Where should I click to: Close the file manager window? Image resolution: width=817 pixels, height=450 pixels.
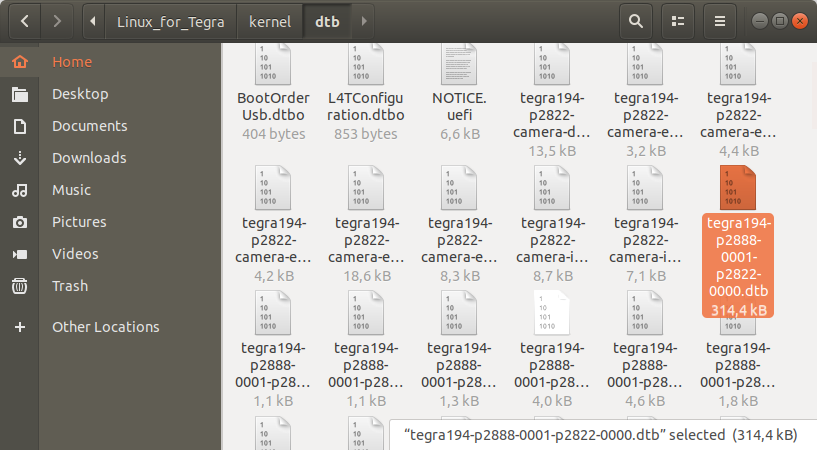click(799, 21)
